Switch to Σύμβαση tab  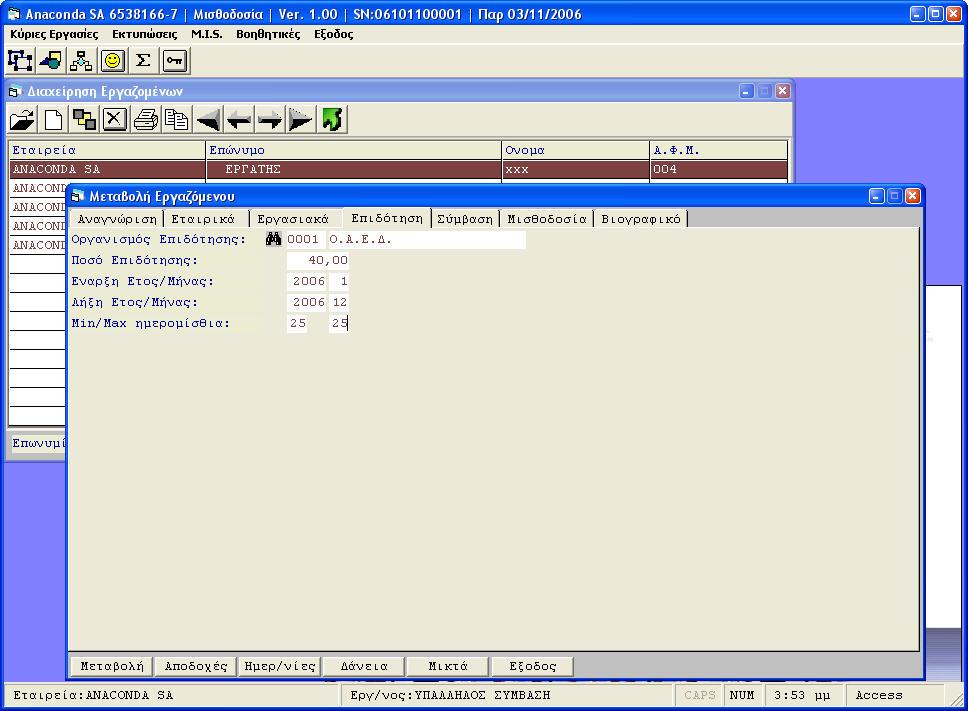pyautogui.click(x=465, y=219)
